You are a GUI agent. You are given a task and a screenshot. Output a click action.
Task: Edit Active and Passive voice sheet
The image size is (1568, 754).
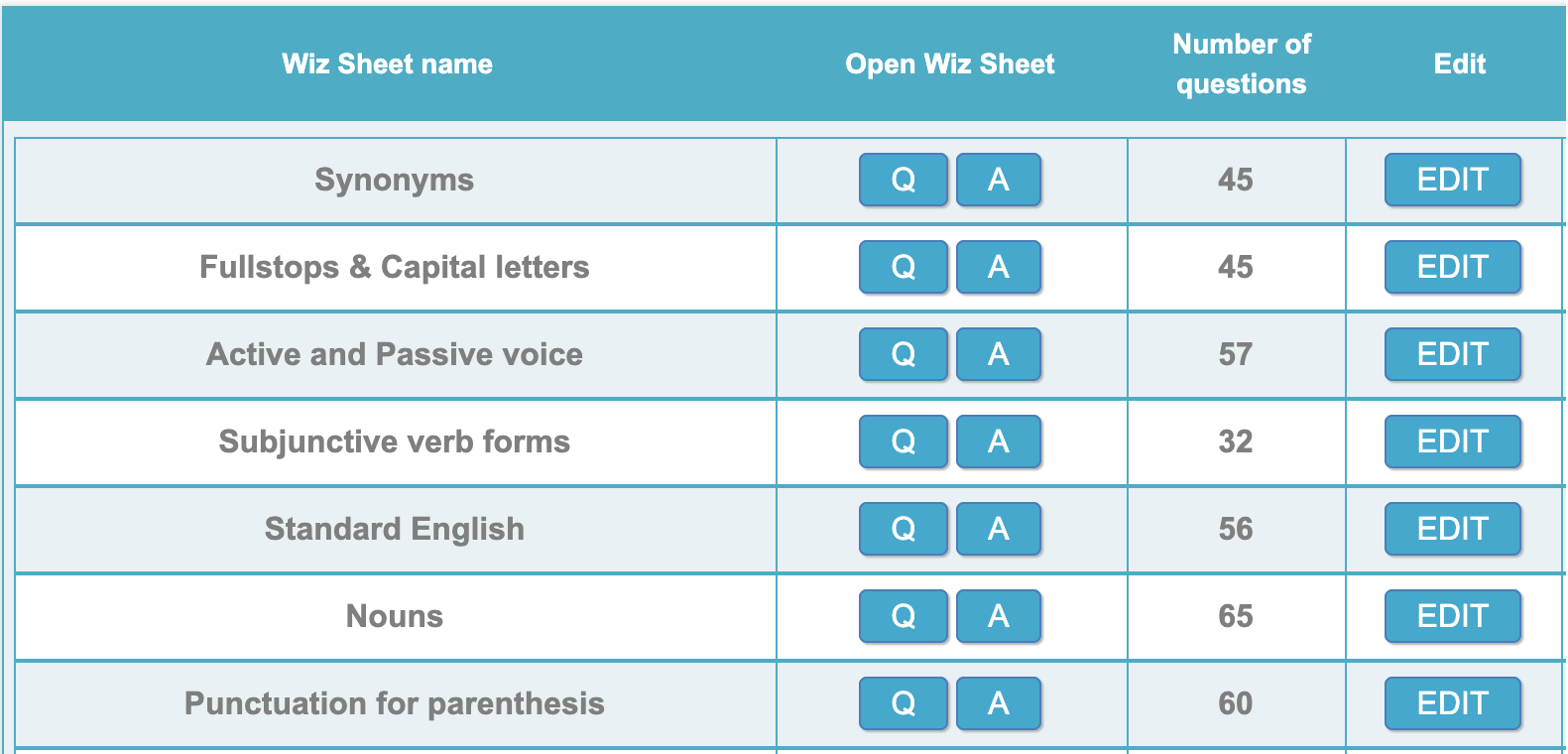coord(1452,354)
